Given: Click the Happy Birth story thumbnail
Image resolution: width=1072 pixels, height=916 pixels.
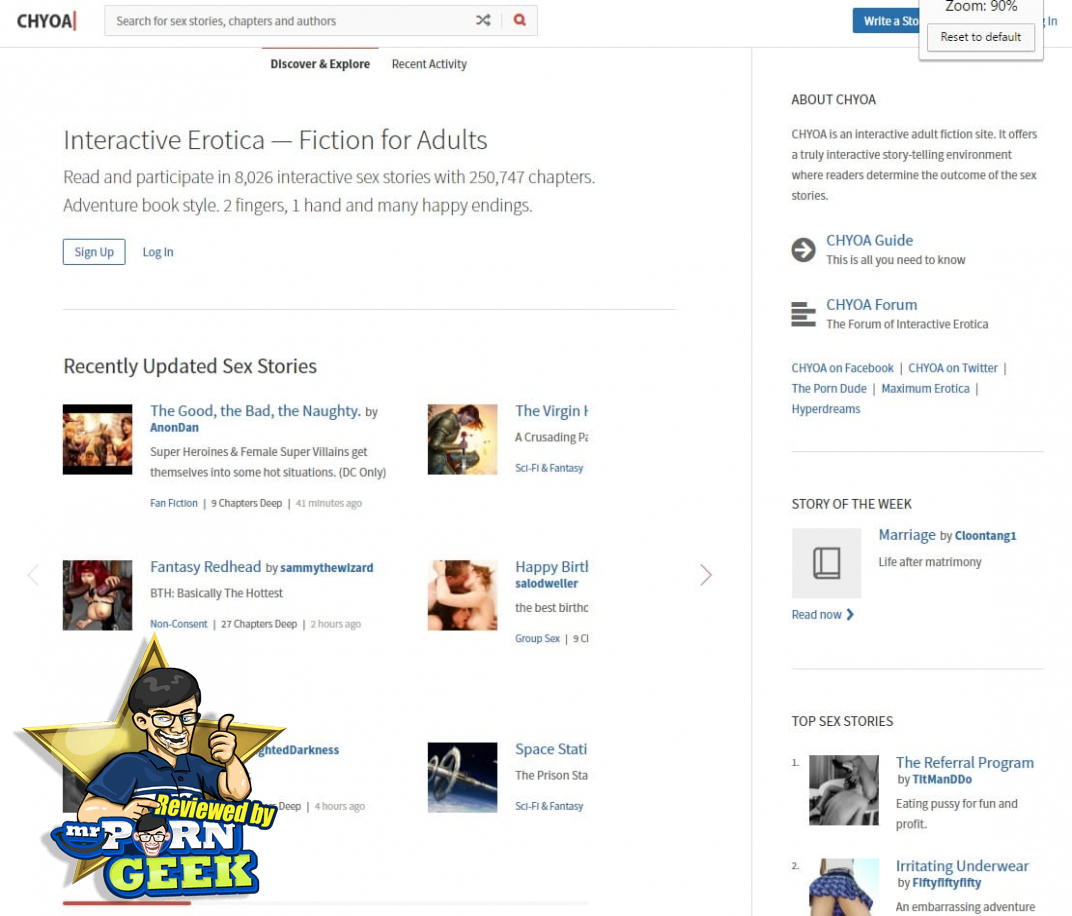Looking at the screenshot, I should 462,595.
